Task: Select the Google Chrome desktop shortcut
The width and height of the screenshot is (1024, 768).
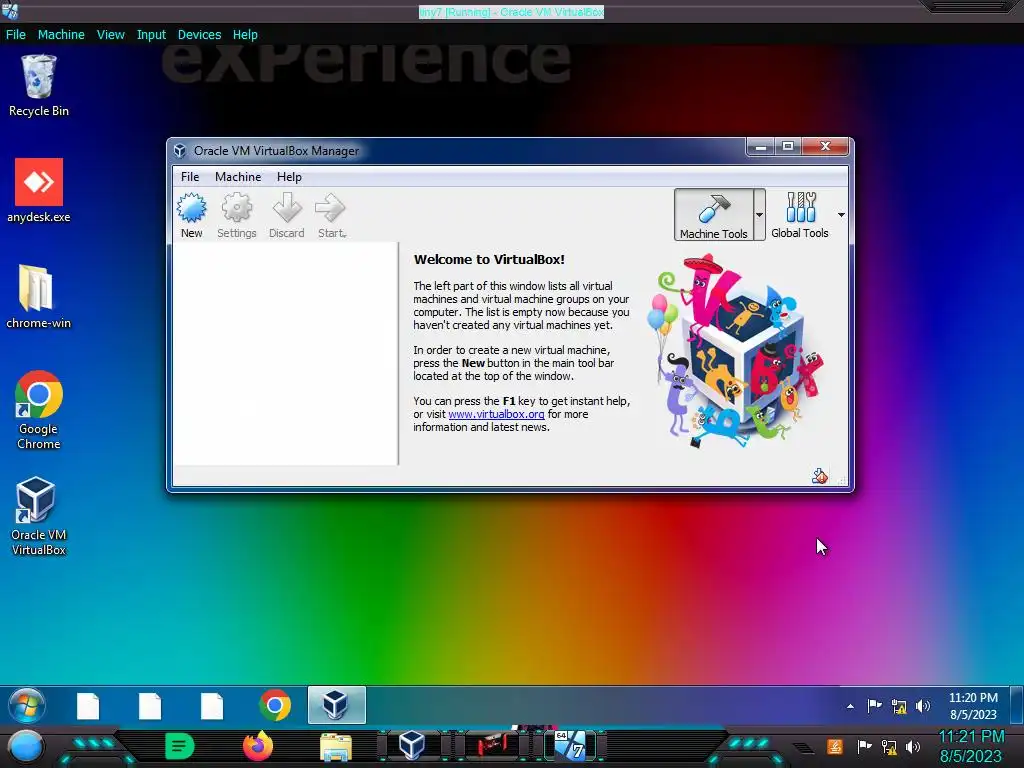Action: [39, 410]
